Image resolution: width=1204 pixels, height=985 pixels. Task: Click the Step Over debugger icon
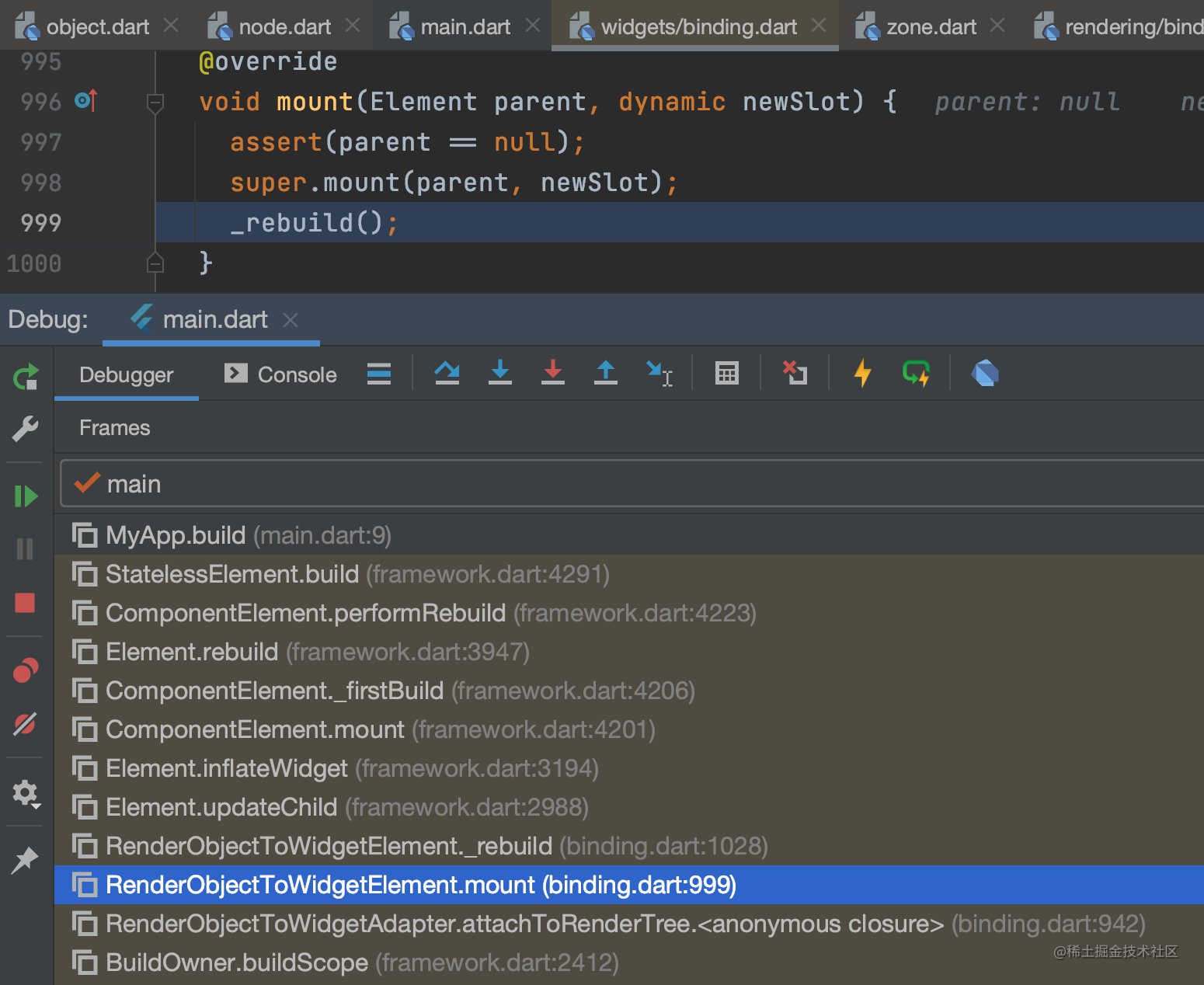[x=447, y=374]
